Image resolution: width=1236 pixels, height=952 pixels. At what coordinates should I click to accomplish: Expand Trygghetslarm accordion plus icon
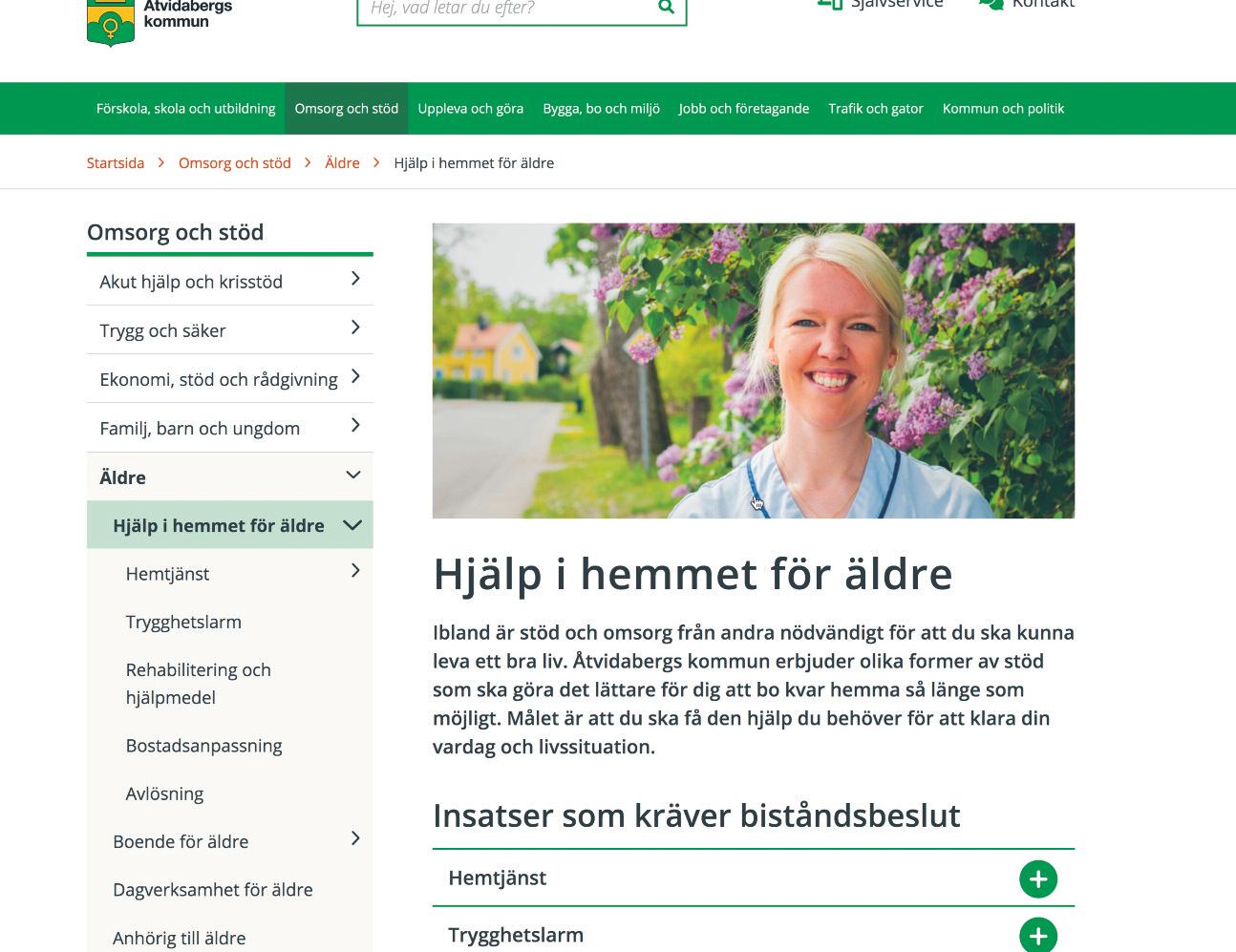click(1038, 935)
